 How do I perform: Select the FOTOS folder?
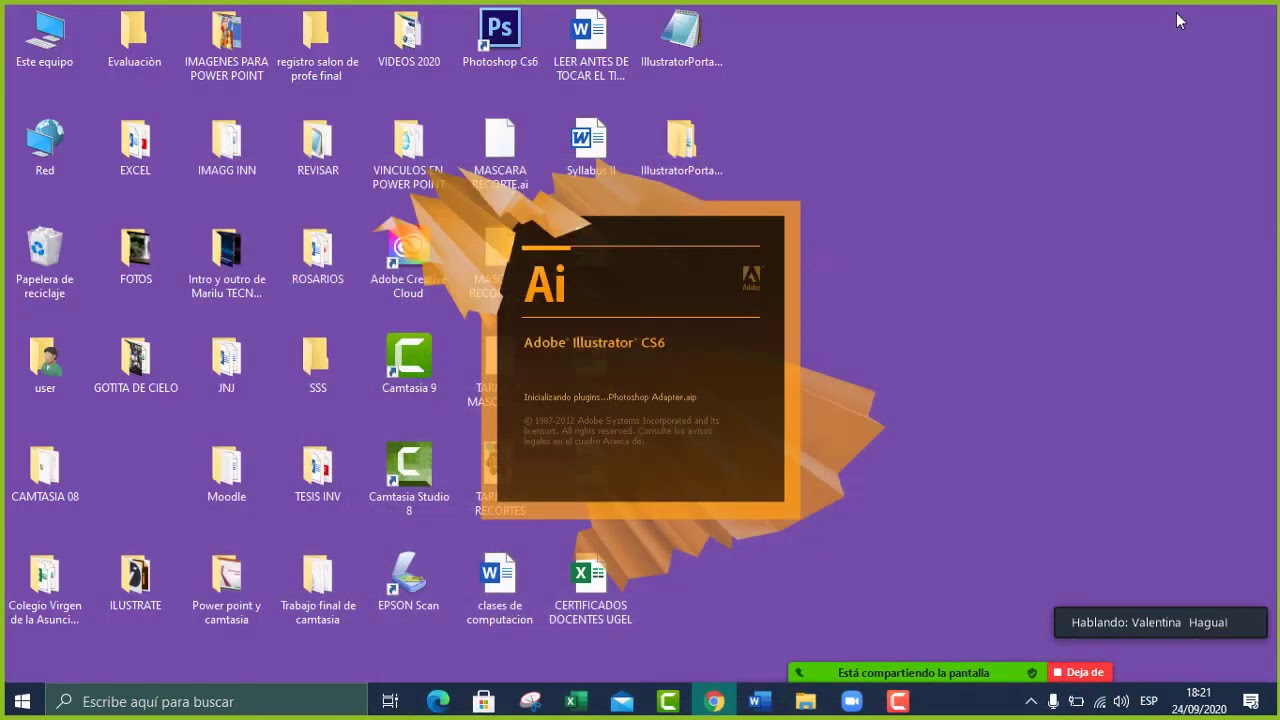[135, 257]
